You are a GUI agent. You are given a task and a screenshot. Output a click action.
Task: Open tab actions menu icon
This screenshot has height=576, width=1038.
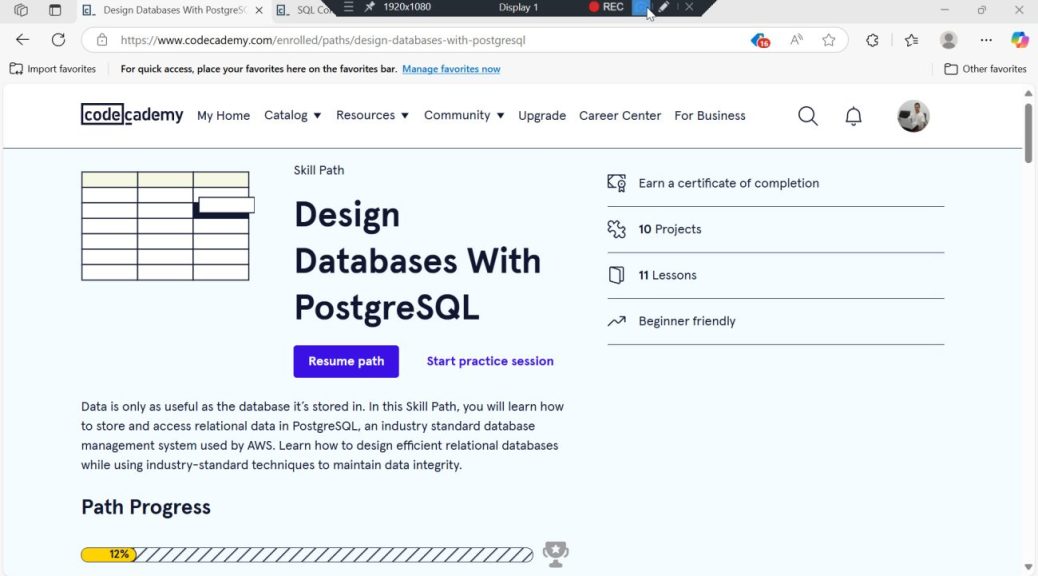pos(55,10)
